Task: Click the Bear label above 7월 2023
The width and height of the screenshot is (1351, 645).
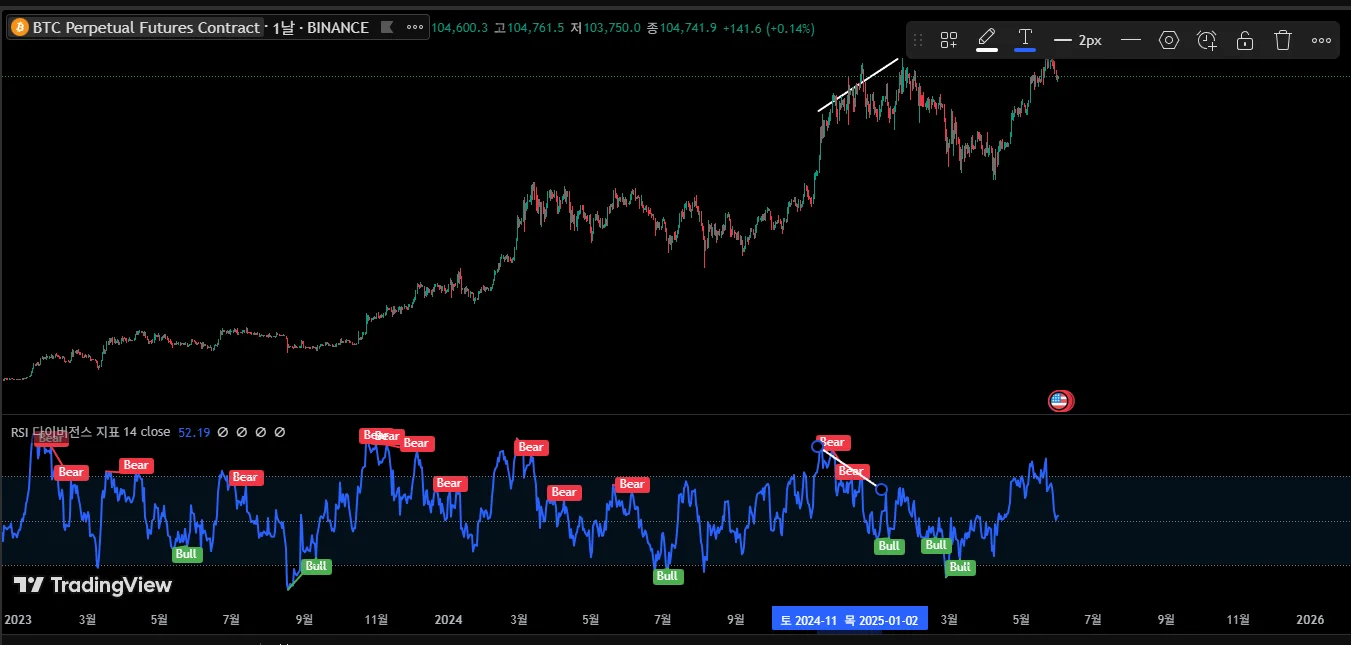Action: tap(245, 477)
